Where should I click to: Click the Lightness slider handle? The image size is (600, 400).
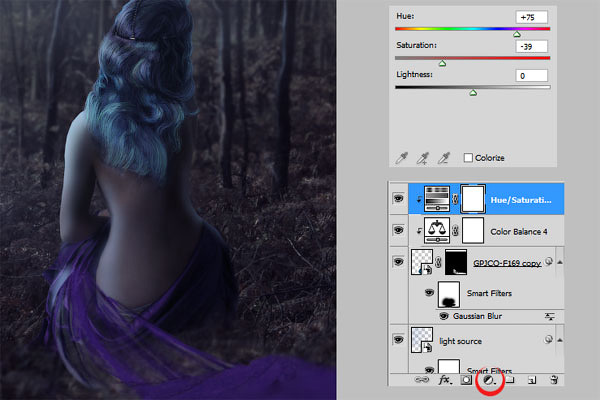pos(473,92)
